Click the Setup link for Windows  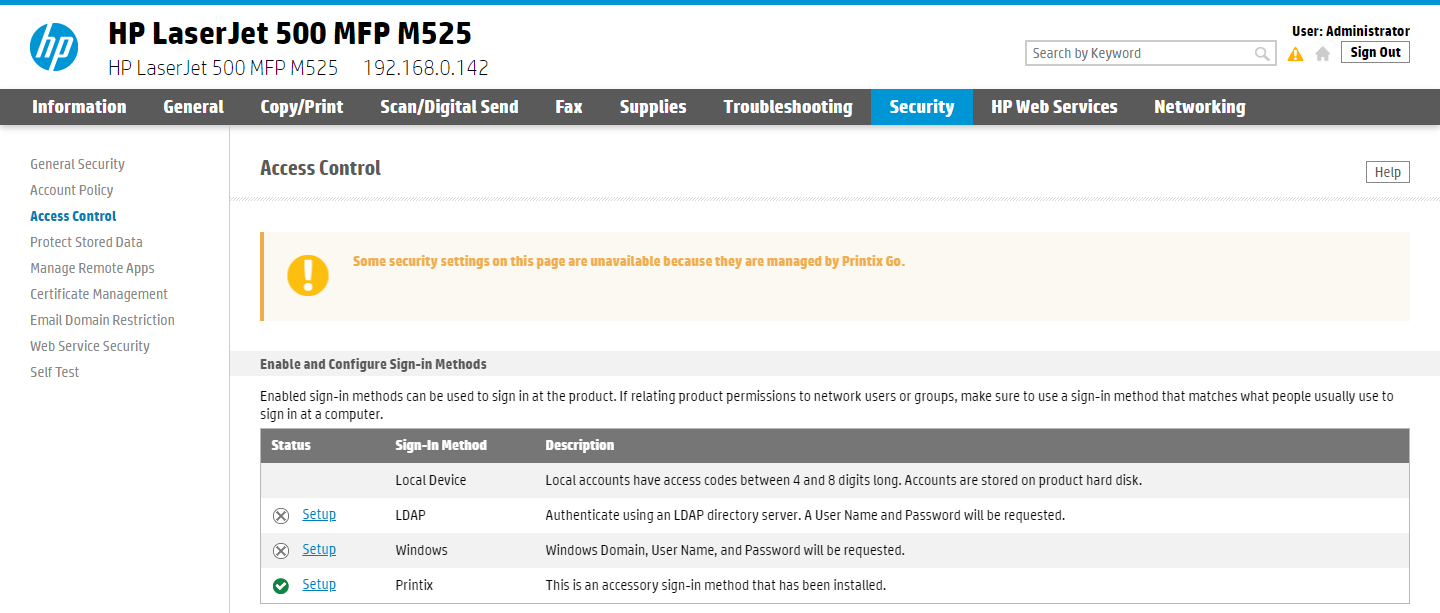319,550
